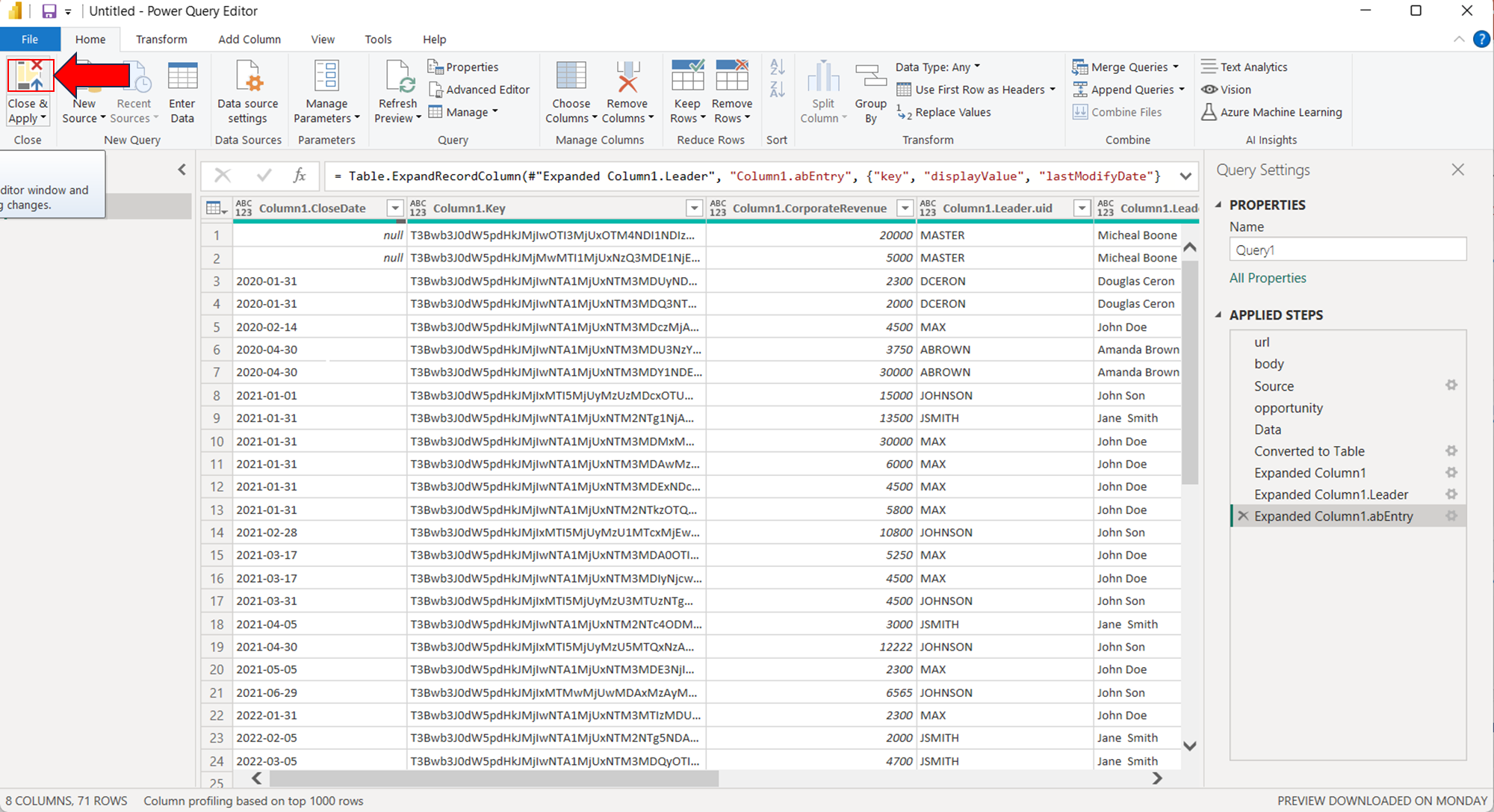Delete the Expanded Column1.abEntry step
This screenshot has height=812, width=1494.
(1243, 516)
